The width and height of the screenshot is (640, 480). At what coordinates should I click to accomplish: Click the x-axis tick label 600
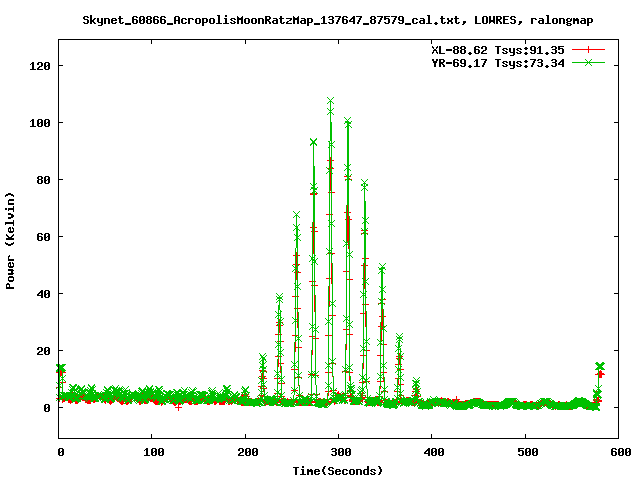(x=621, y=452)
